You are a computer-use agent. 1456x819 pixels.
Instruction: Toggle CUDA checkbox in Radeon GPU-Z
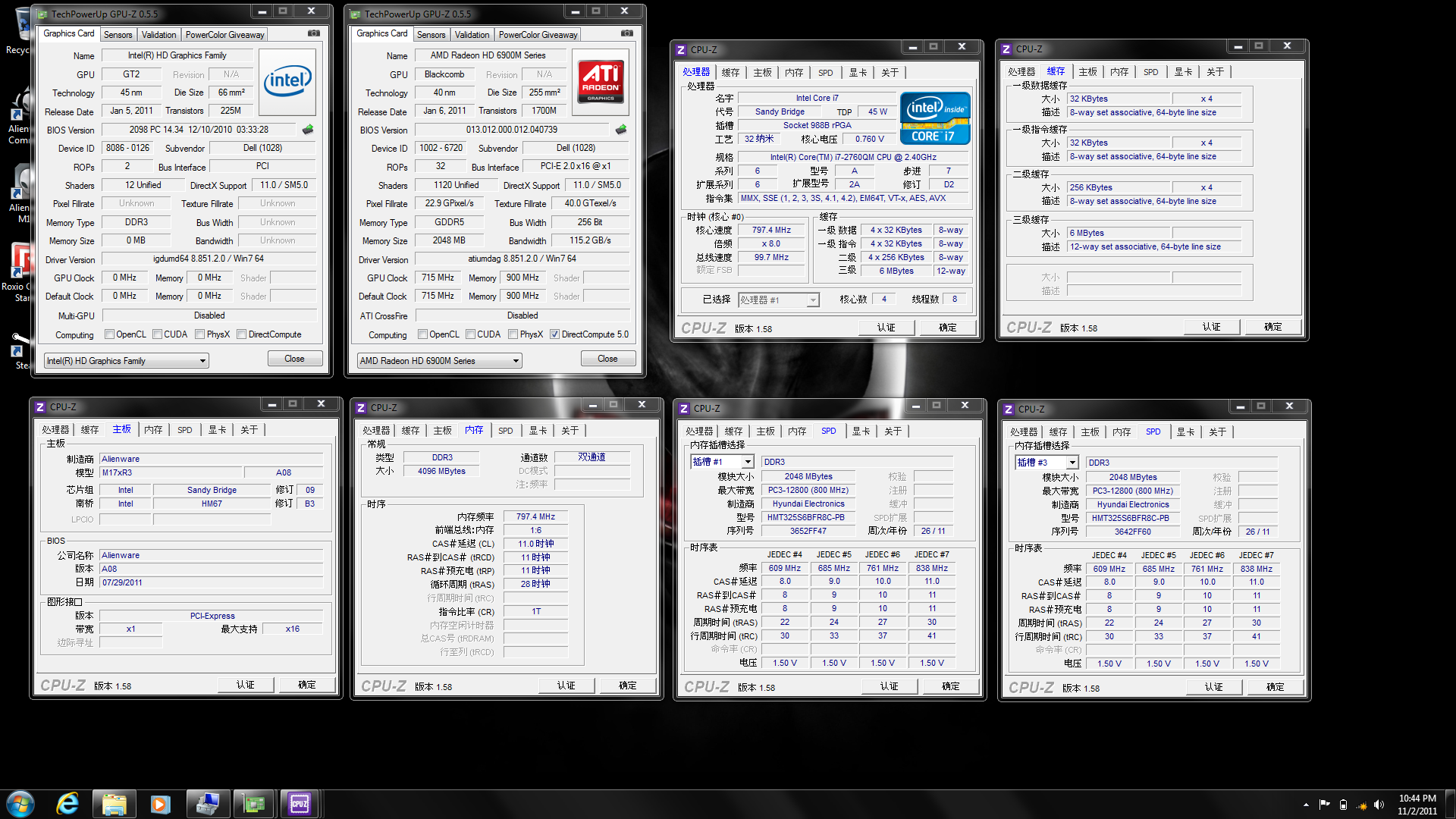471,334
